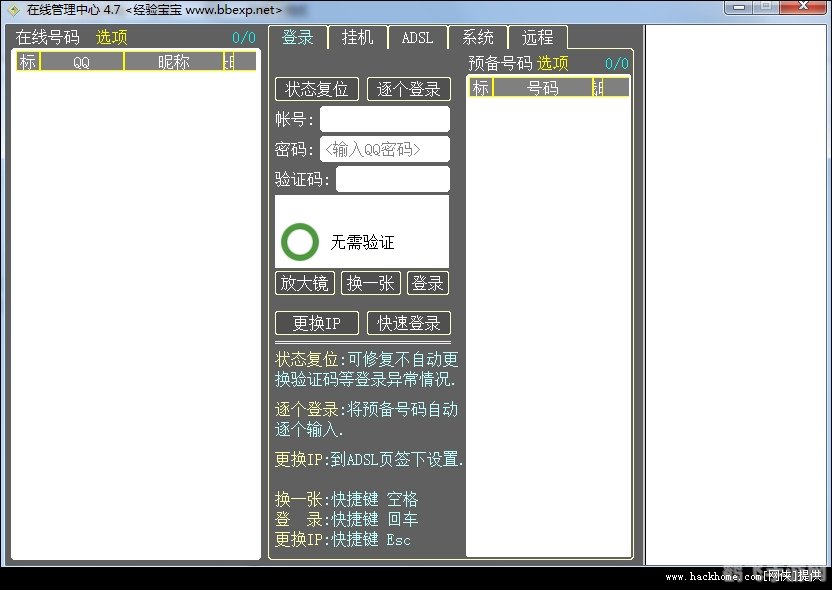Click the 帐号 account input field
This screenshot has height=590, width=832.
tap(385, 119)
